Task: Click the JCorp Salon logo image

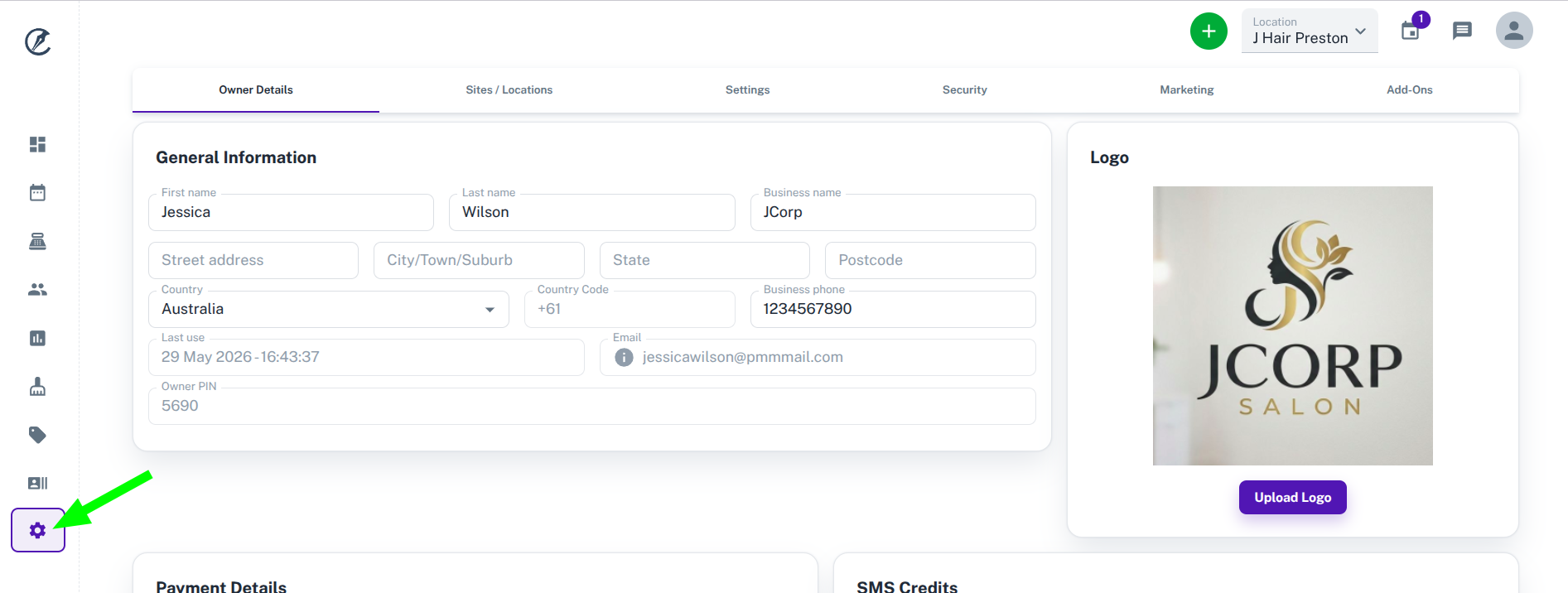Action: 1293,325
